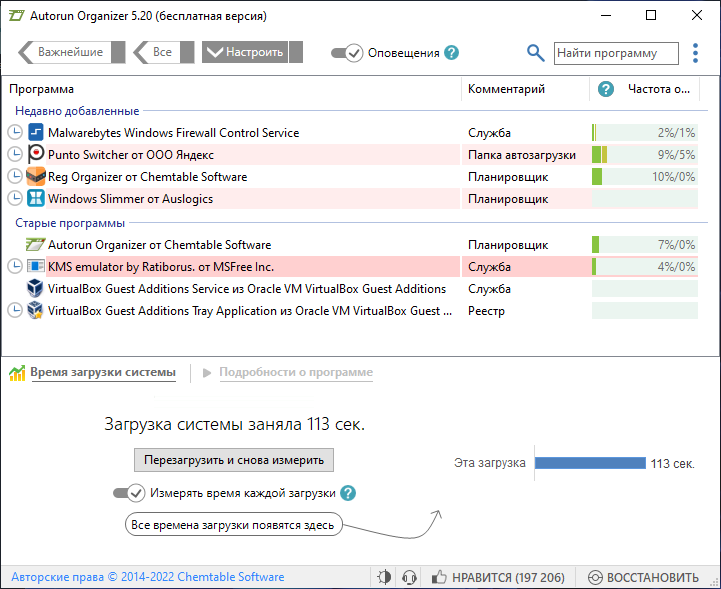Click the blue Эта загрузка 113 сек. bar
This screenshot has width=721, height=589.
pyautogui.click(x=590, y=463)
